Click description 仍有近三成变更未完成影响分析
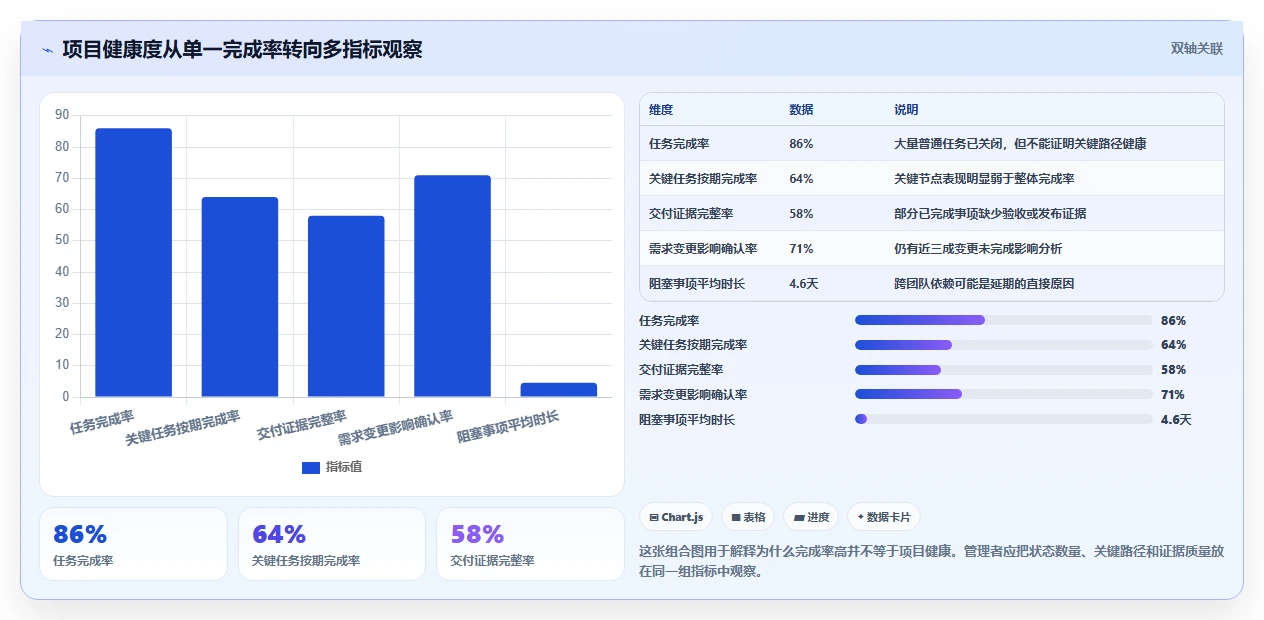Viewport: 1264px width, 620px height. pyautogui.click(x=978, y=249)
